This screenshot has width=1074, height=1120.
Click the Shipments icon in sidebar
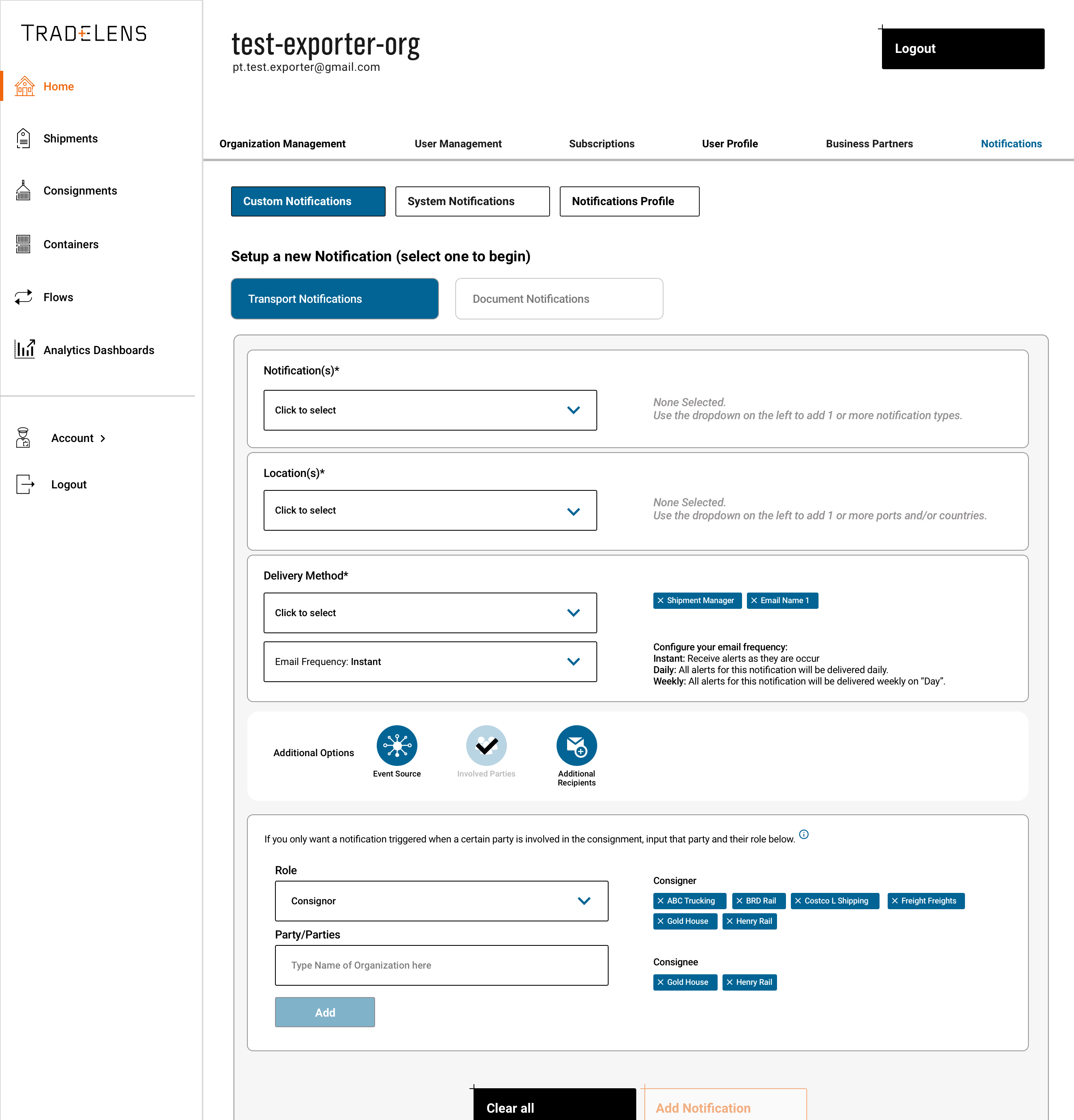24,138
